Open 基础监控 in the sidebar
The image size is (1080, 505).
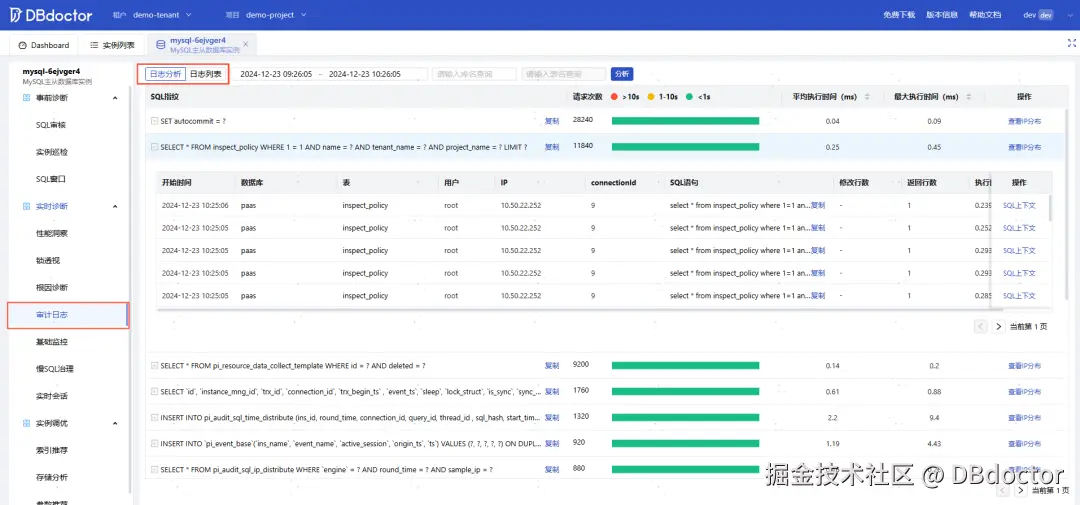(52, 342)
